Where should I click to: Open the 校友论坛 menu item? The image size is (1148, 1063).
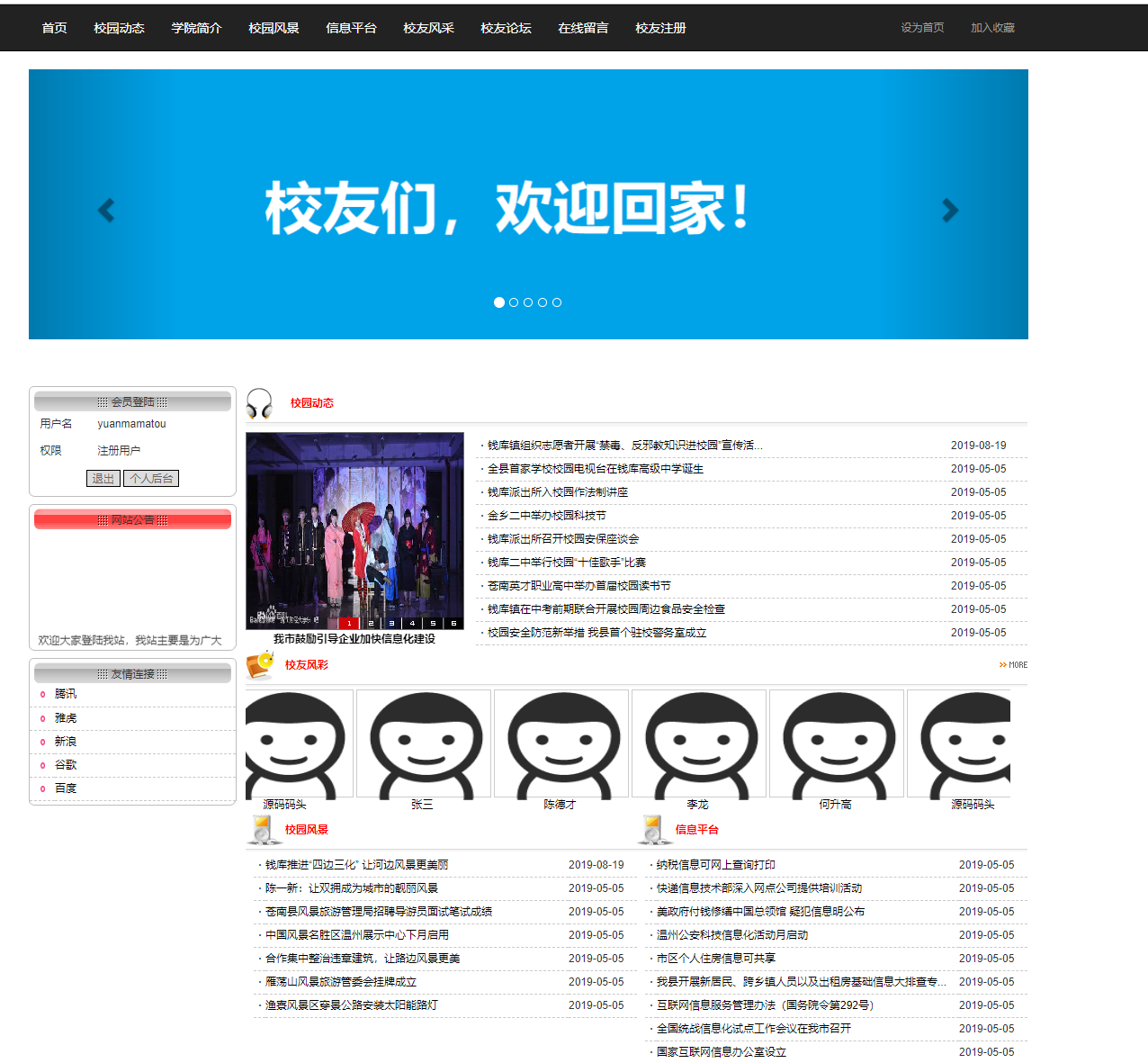point(506,28)
